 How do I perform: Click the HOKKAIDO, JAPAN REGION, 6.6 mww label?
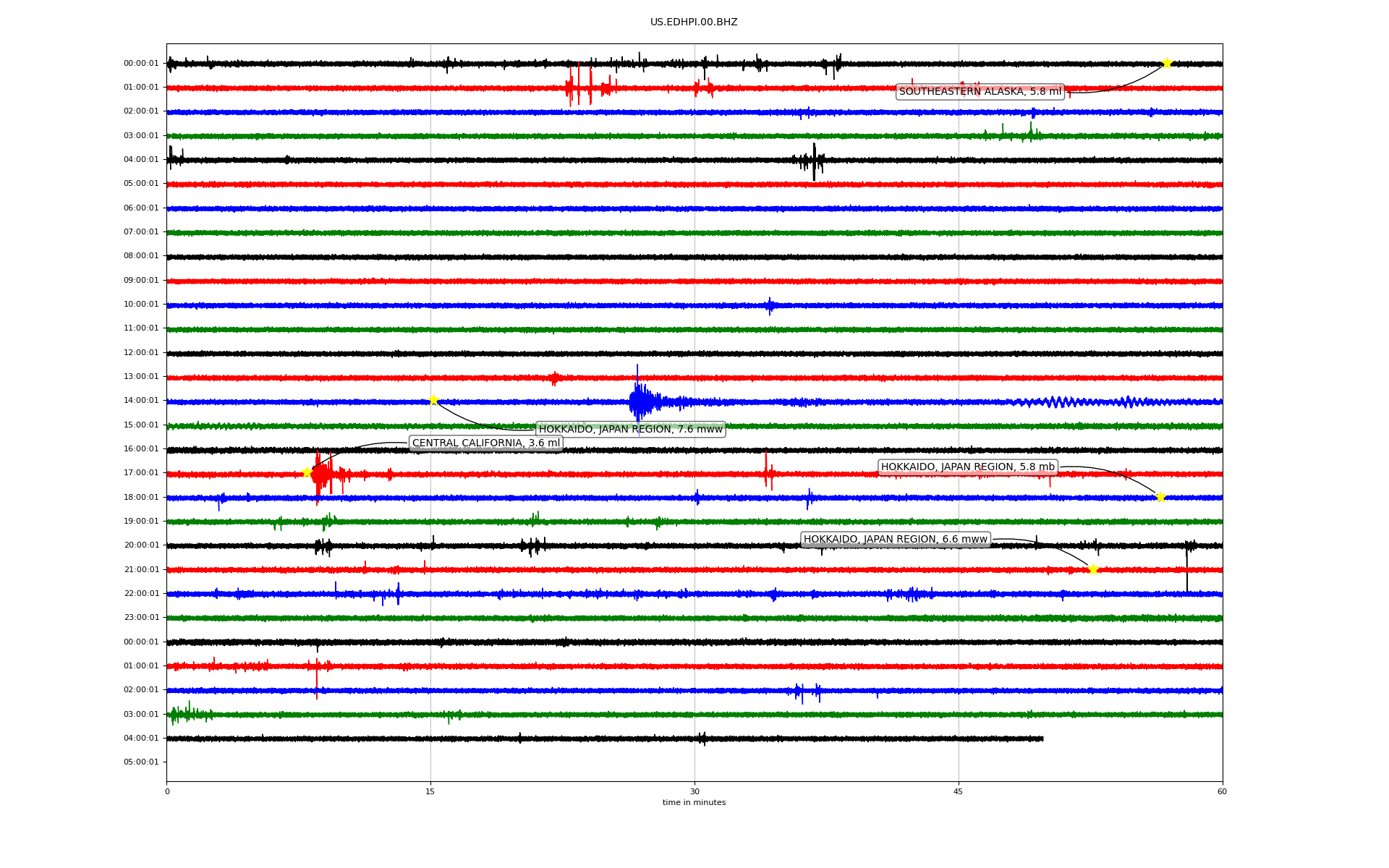click(895, 539)
